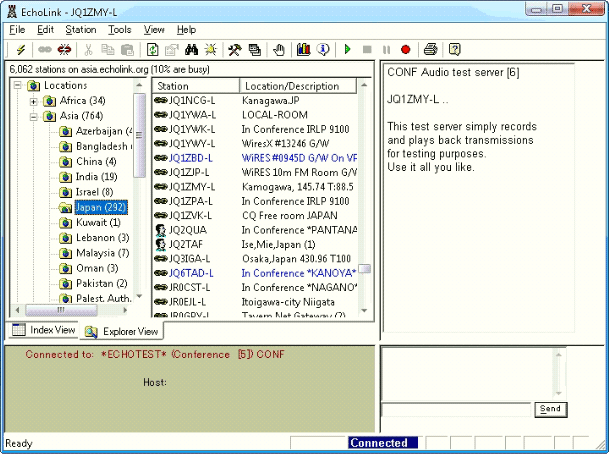Click the station list scrollbar thumb
The image size is (609, 454).
[x=364, y=269]
